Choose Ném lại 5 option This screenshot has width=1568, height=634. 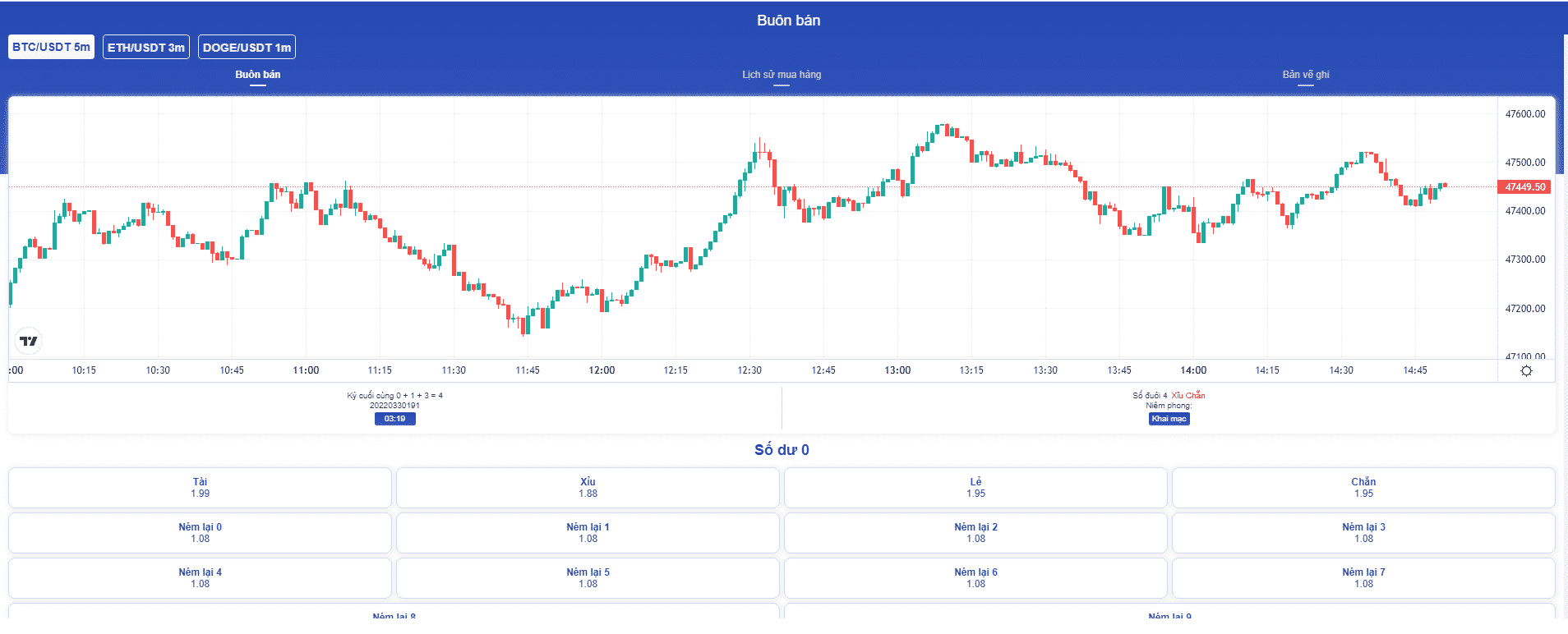(588, 578)
